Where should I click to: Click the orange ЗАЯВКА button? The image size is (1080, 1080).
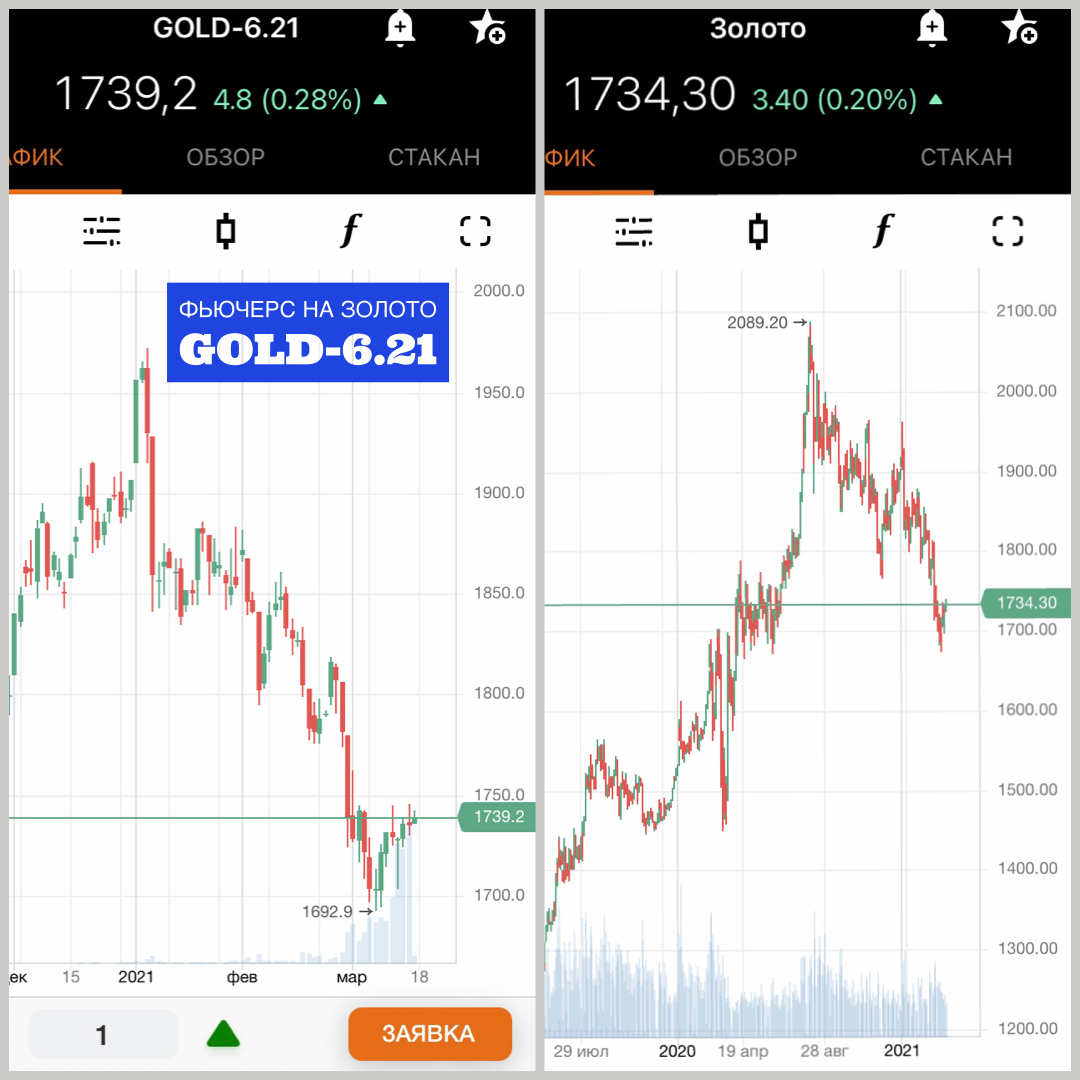point(430,1034)
